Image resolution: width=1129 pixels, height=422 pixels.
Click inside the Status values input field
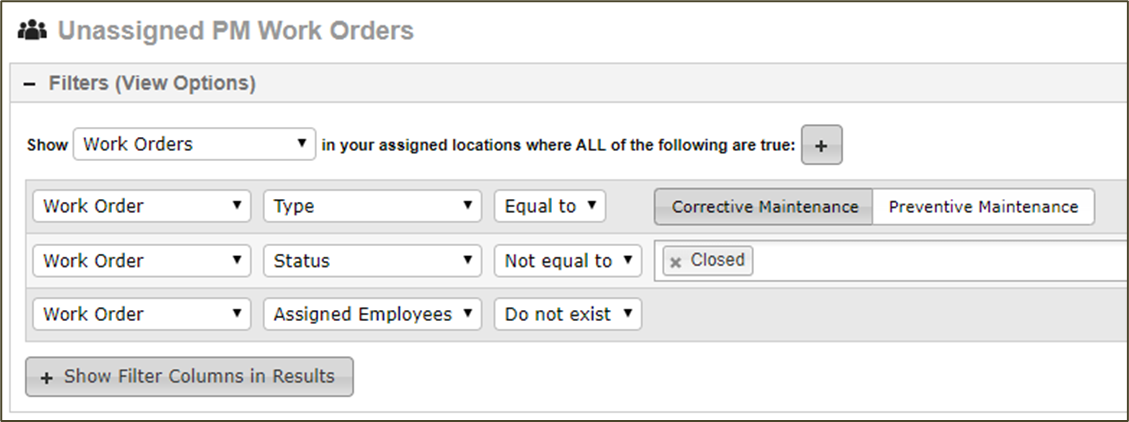point(936,261)
